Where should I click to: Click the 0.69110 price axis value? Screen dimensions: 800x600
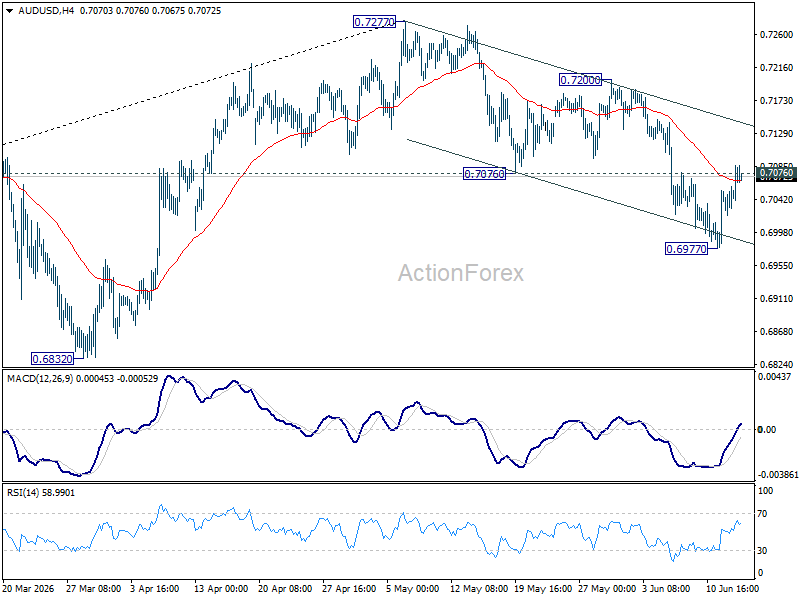777,298
